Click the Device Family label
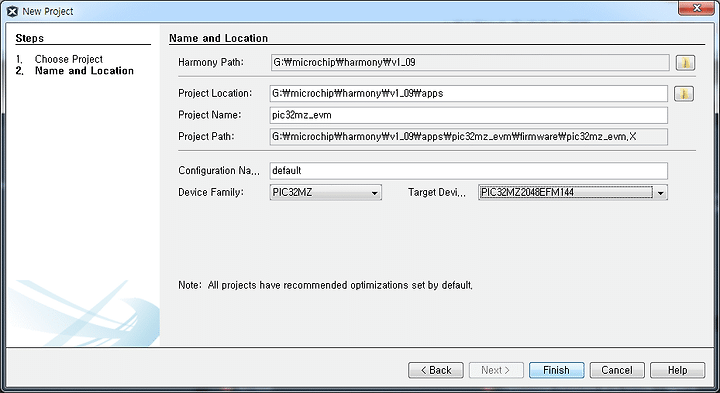The height and width of the screenshot is (393, 720). [x=211, y=192]
